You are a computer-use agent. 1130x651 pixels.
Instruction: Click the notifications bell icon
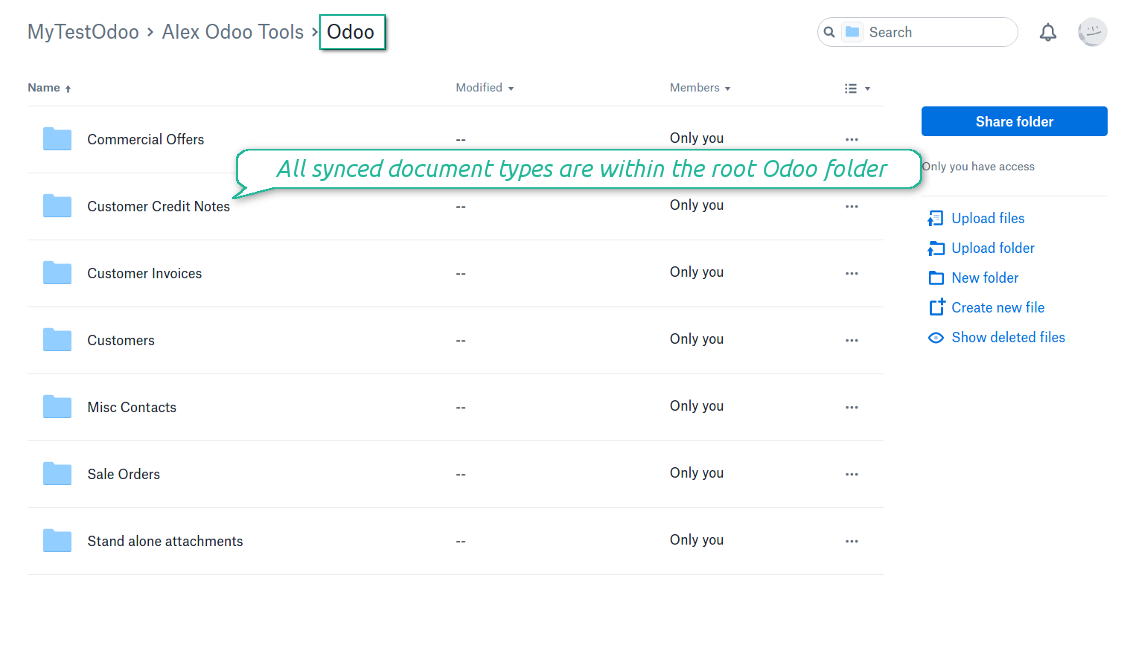pos(1047,33)
